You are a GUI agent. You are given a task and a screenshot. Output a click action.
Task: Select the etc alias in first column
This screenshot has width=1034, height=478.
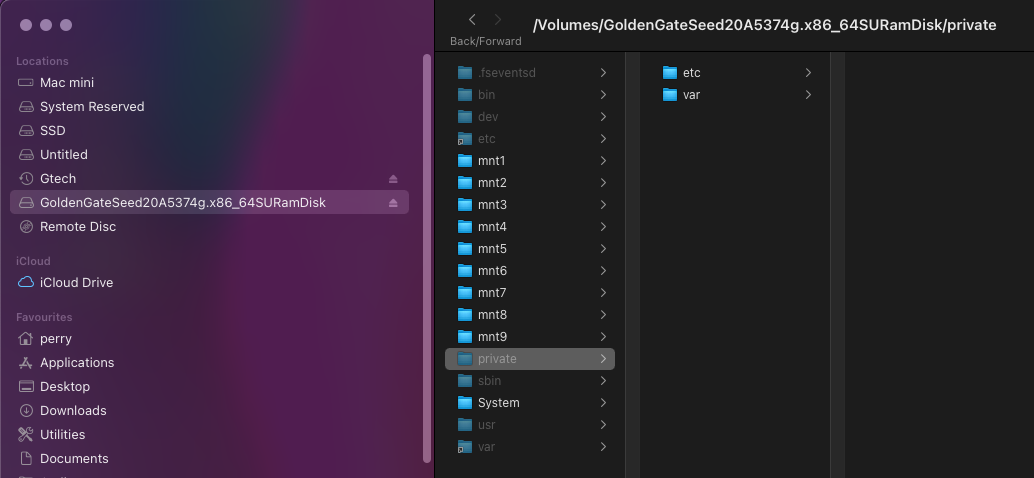(x=530, y=138)
